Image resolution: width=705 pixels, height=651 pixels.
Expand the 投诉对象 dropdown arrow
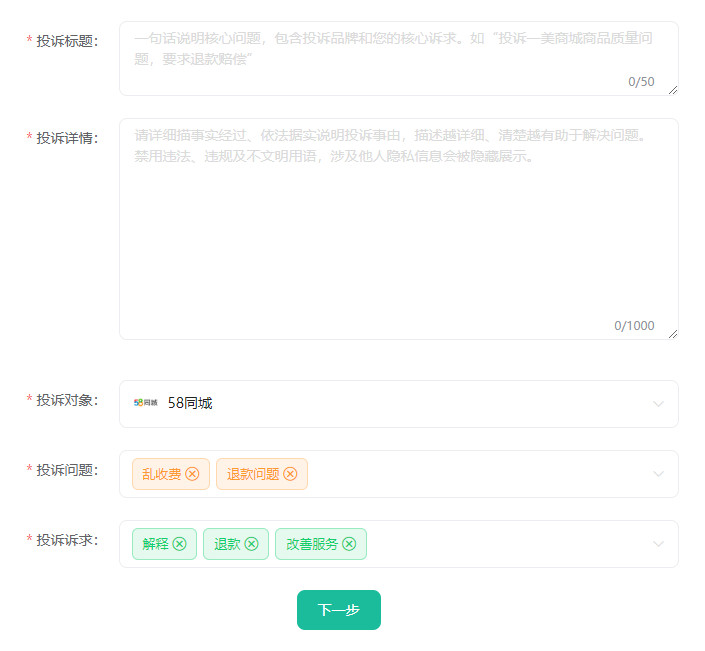658,404
